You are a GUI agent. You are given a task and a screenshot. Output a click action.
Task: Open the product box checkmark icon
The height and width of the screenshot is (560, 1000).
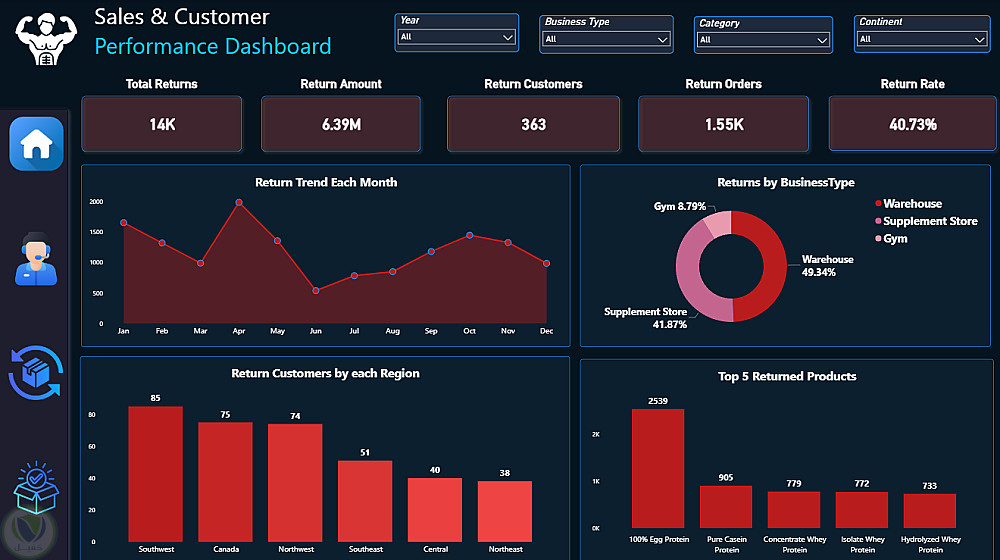(36, 487)
